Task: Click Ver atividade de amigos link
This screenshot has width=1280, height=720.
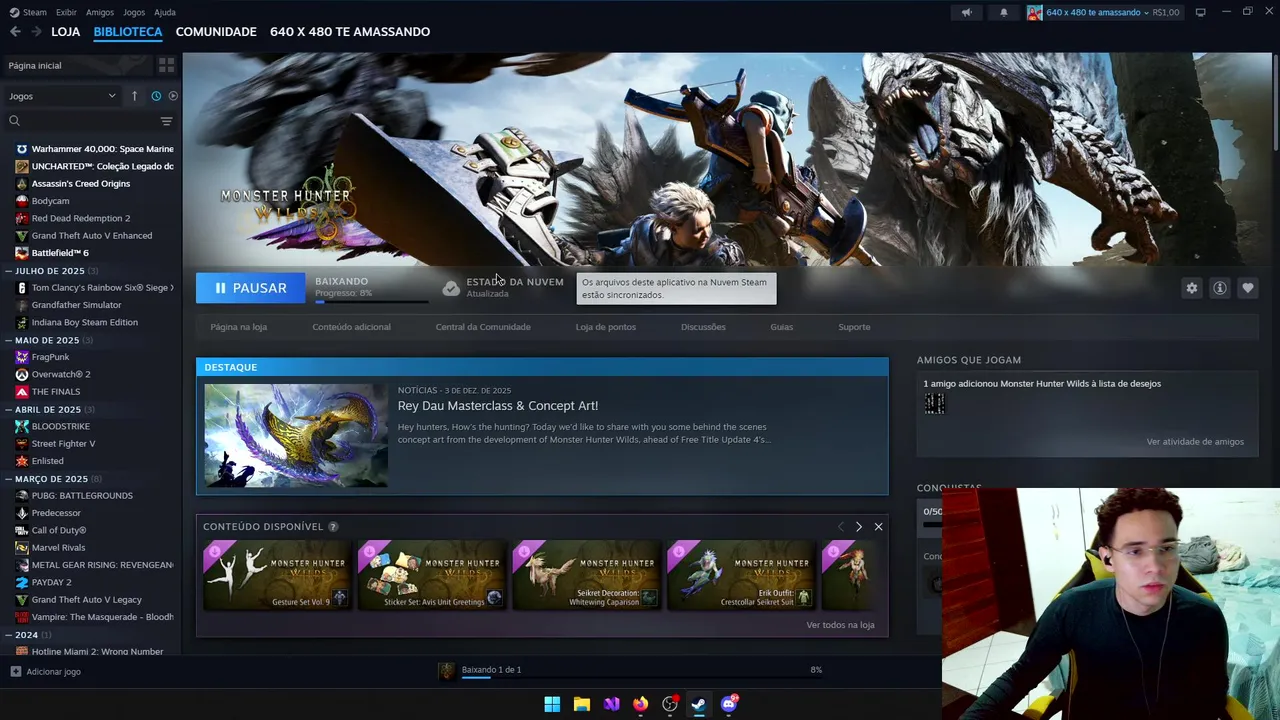Action: [1195, 442]
